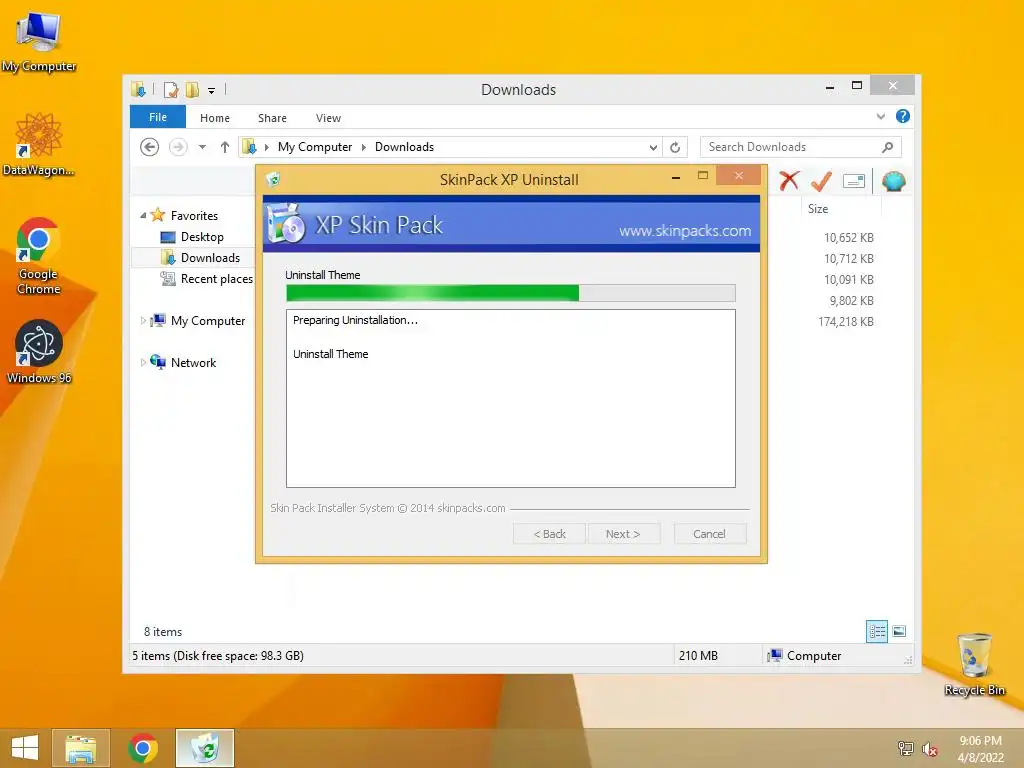Open the Home ribbon tab

point(215,118)
